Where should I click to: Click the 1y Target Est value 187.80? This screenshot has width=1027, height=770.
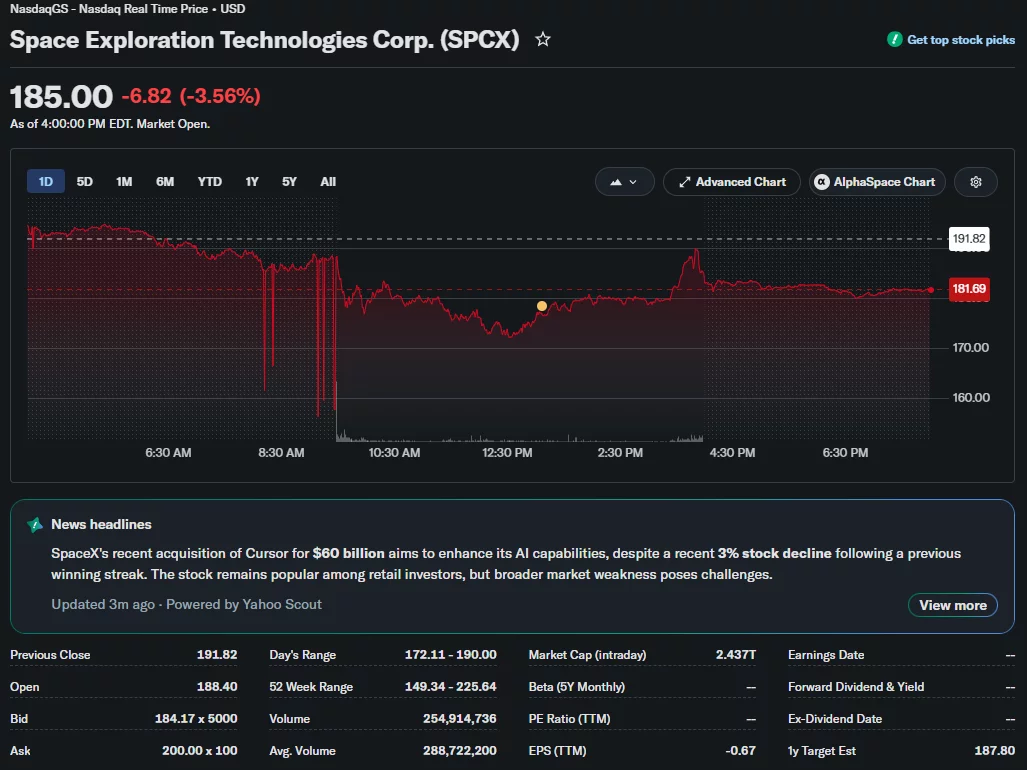pos(994,750)
